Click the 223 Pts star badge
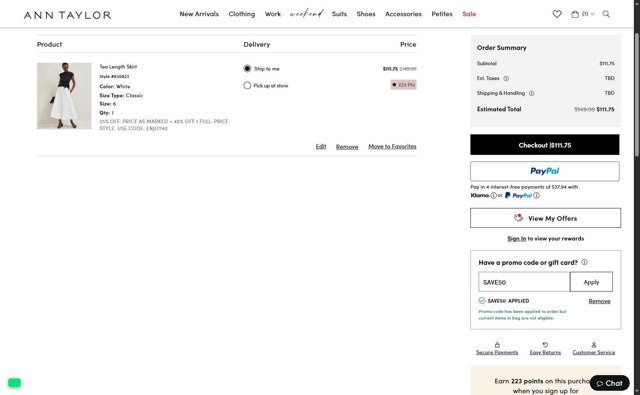This screenshot has height=395, width=640. point(403,85)
